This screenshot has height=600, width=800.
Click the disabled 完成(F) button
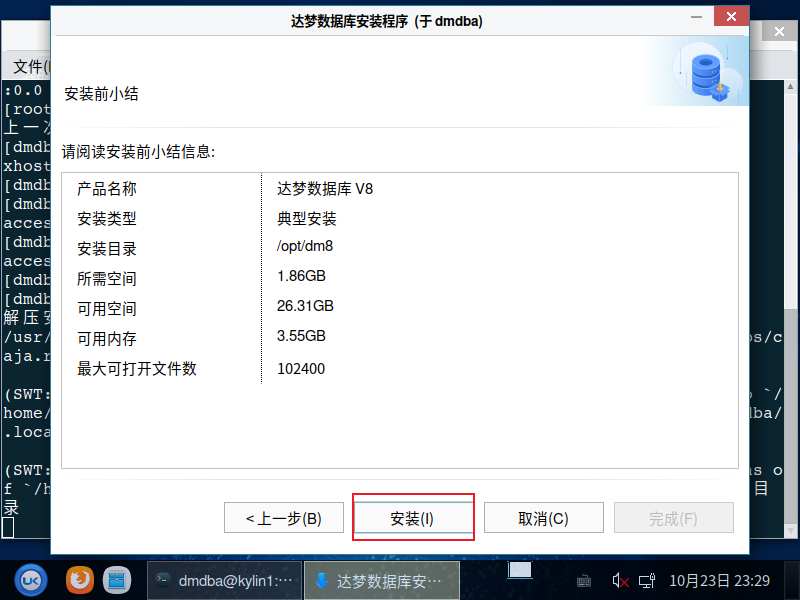[673, 518]
